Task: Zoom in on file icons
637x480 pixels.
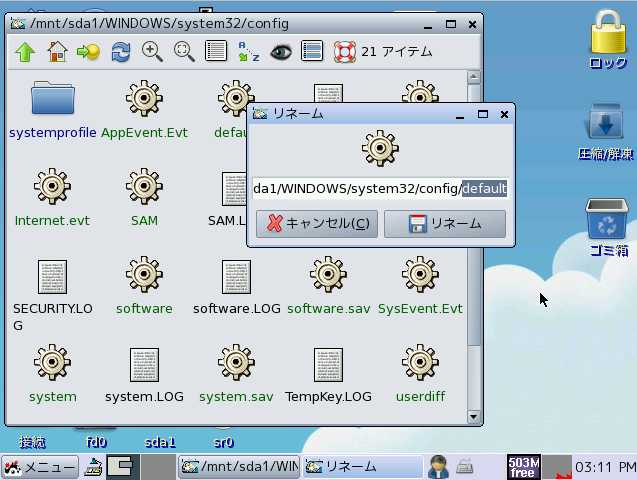Action: tap(152, 51)
